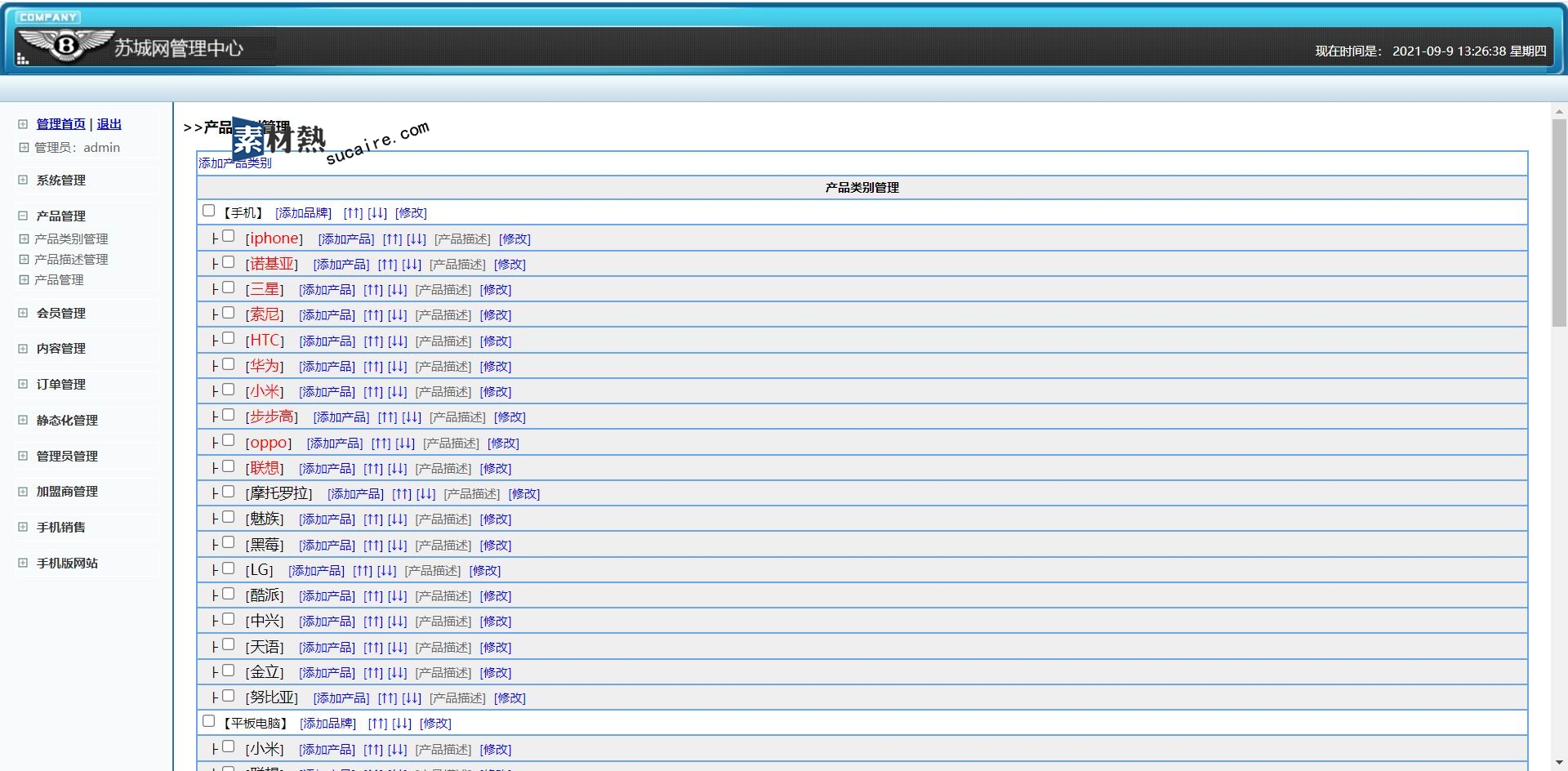Move iphone row up with ↑↑
Image resolution: width=1568 pixels, height=771 pixels.
pos(392,239)
